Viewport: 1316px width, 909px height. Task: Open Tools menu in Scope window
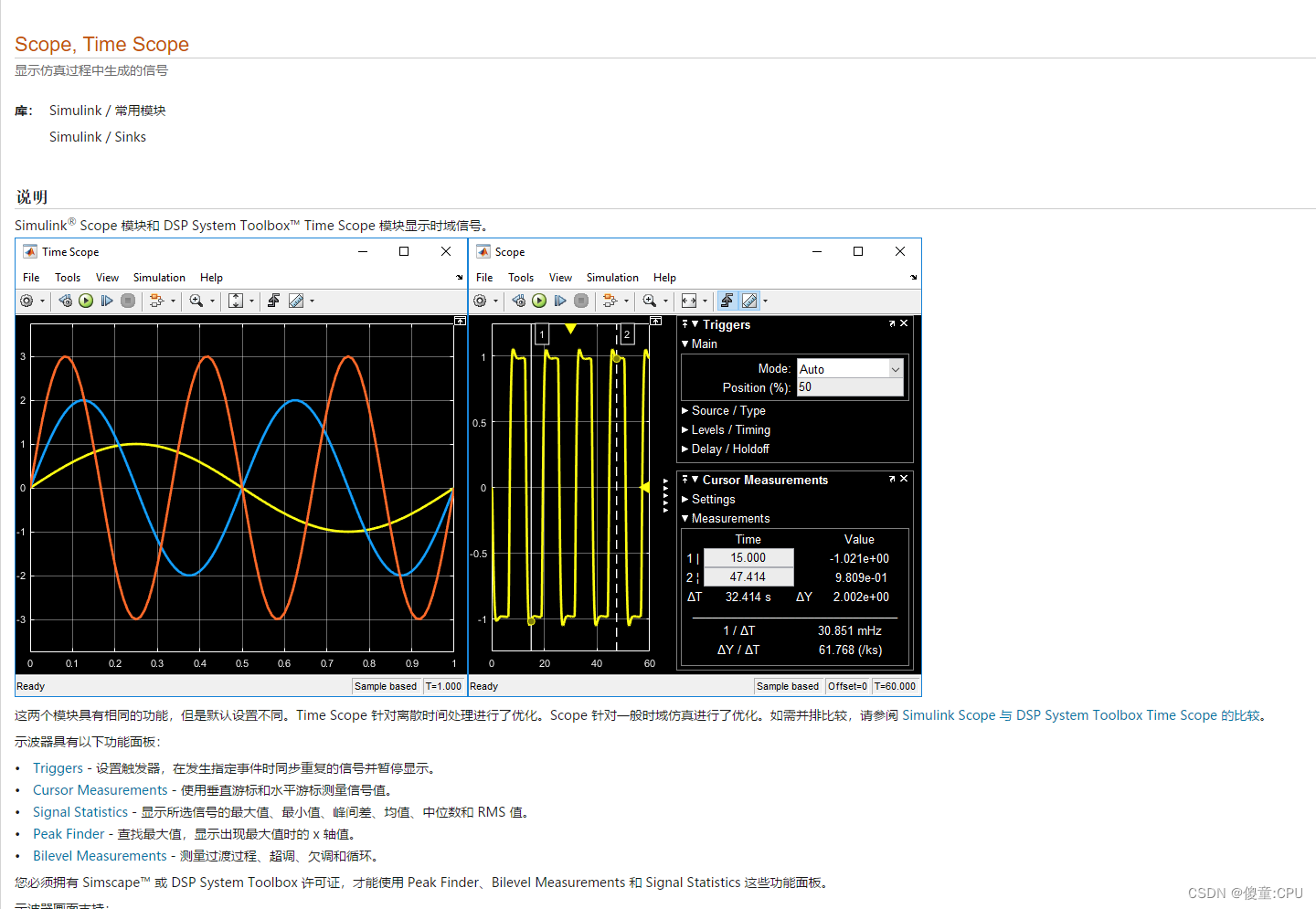521,278
